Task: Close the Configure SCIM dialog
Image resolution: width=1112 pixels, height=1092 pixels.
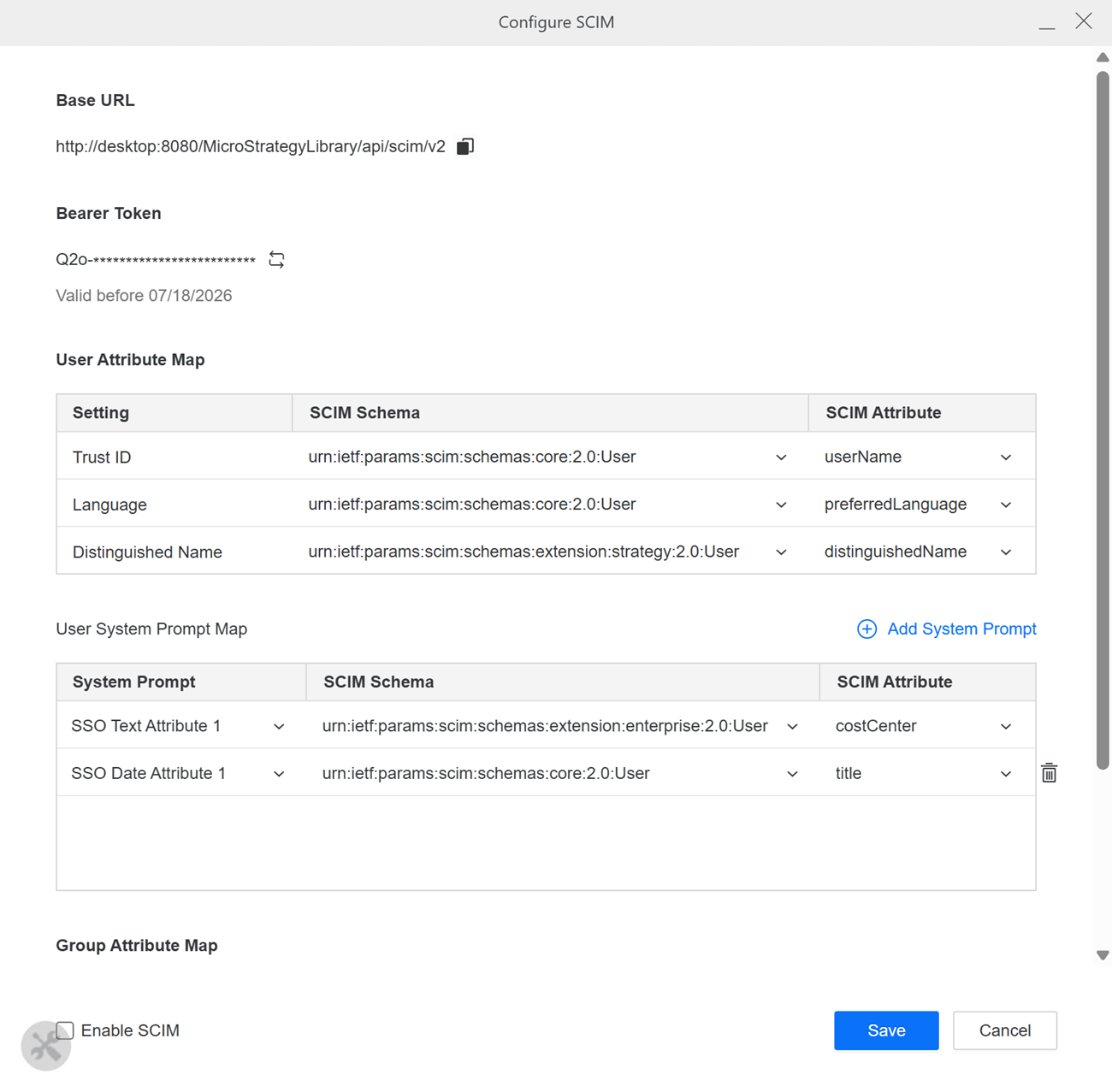Action: point(1084,21)
